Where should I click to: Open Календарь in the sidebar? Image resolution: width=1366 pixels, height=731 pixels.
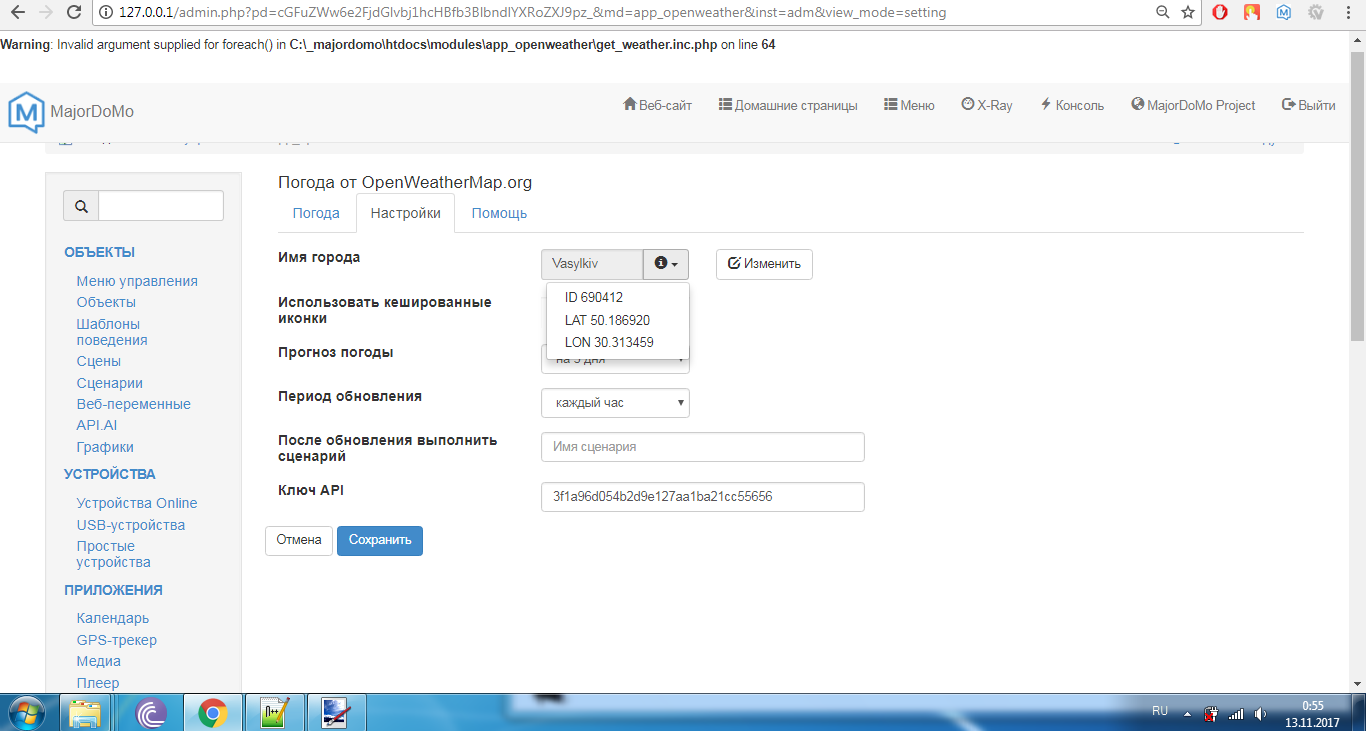pyautogui.click(x=113, y=618)
